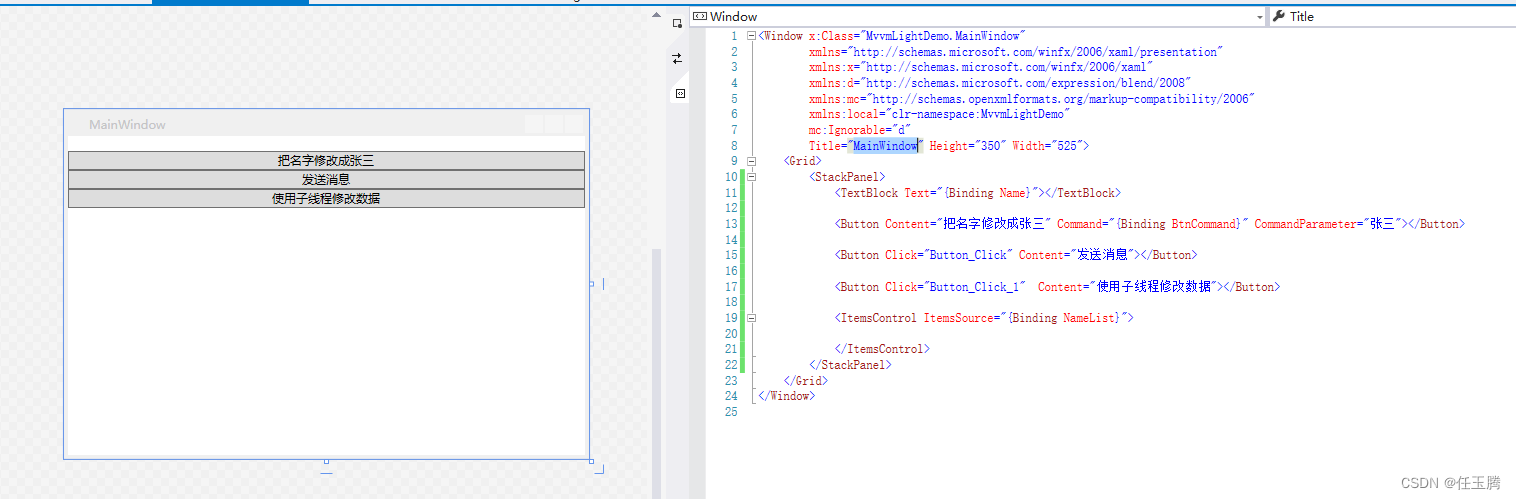Click the xmlns:mc openxmlformats namespace line
1516x499 pixels.
point(1031,99)
